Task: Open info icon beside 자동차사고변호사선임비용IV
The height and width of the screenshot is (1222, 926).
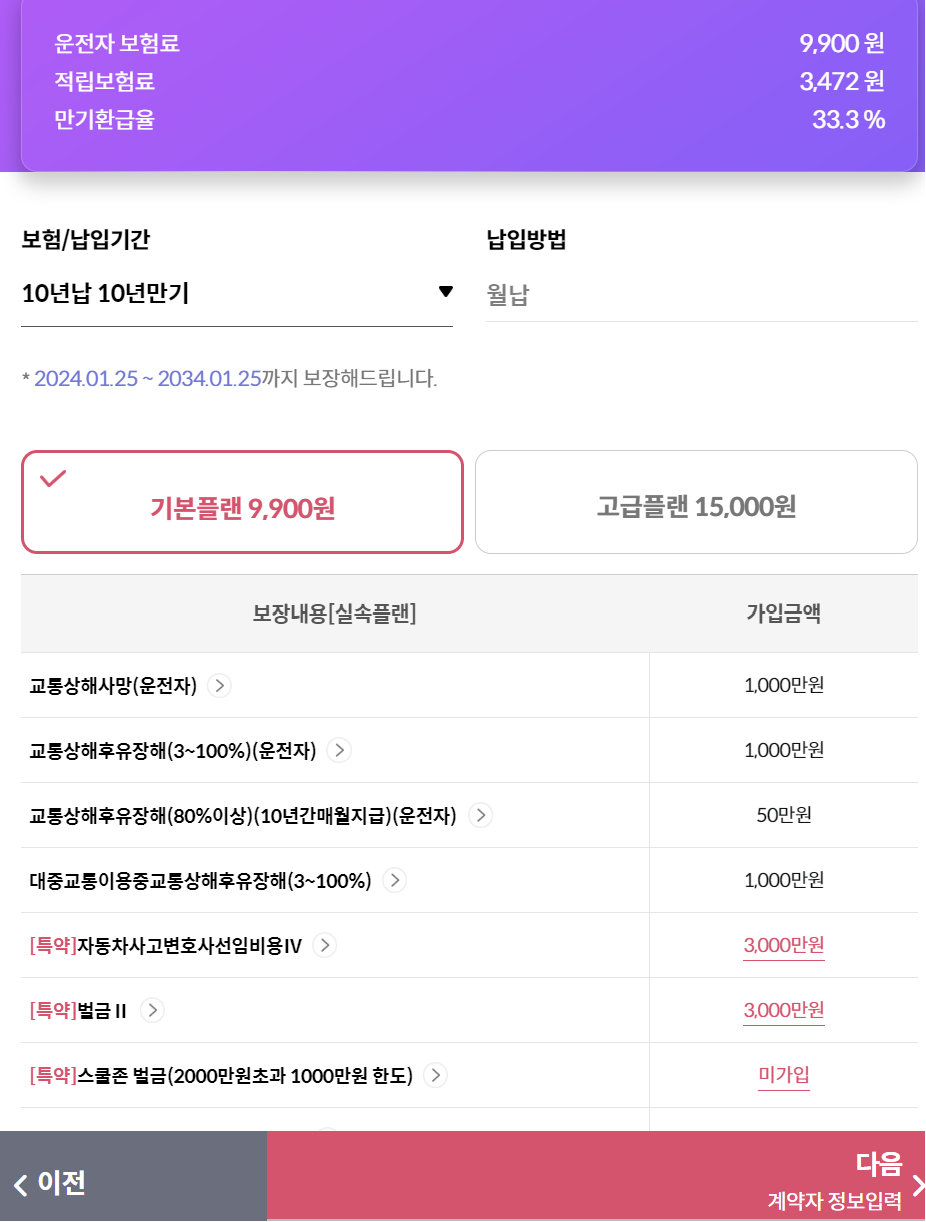Action: pos(325,945)
